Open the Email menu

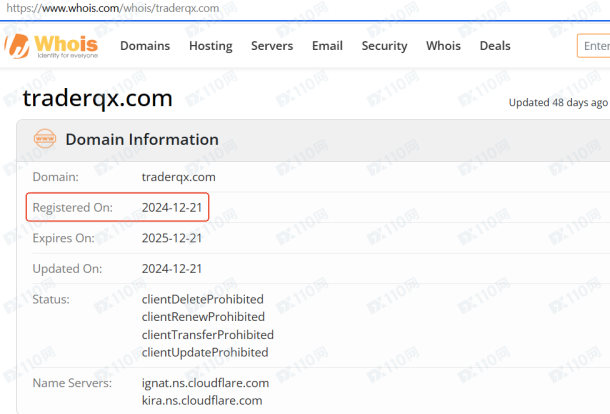[x=327, y=46]
